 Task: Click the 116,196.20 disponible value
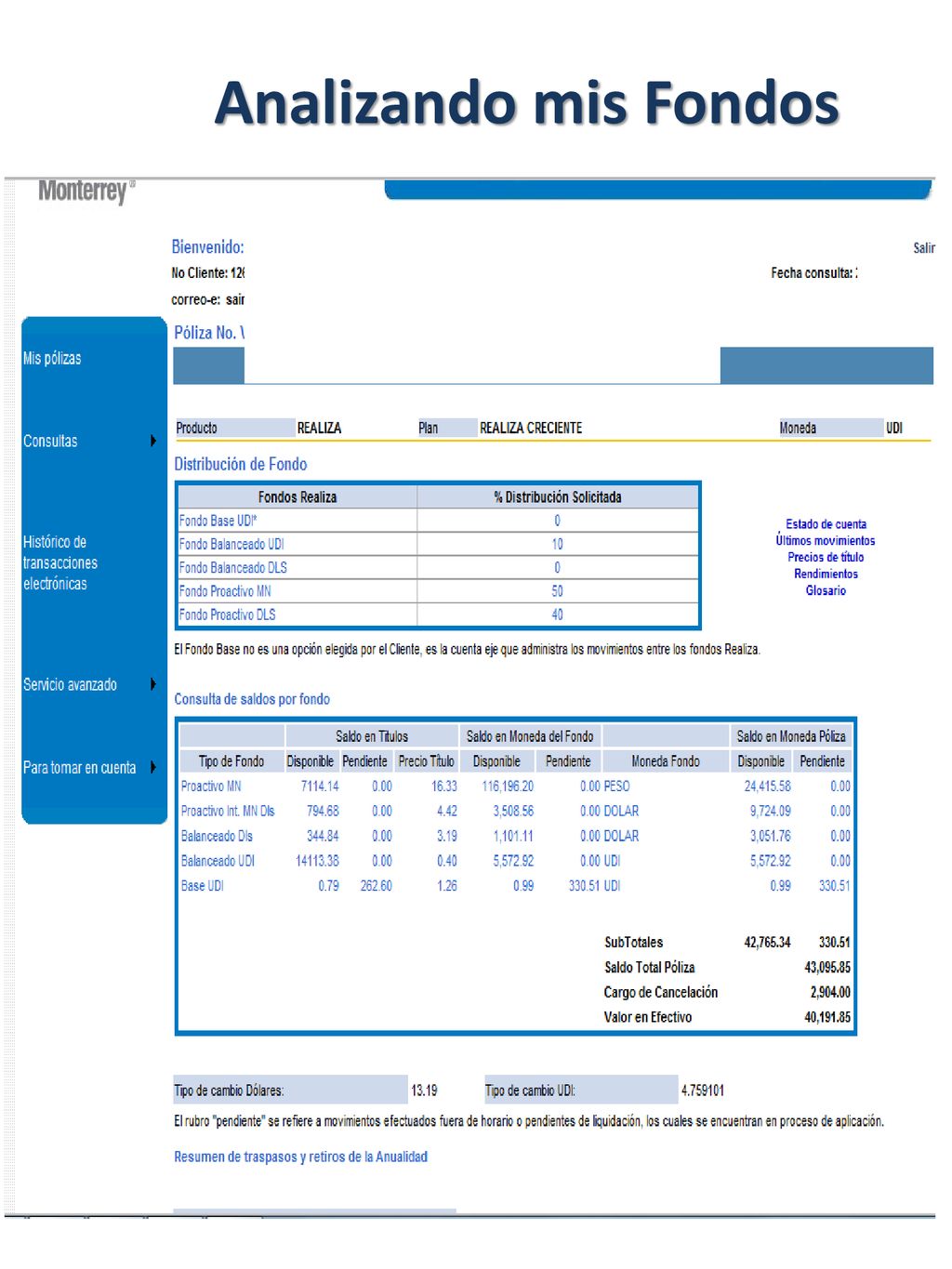(x=508, y=787)
